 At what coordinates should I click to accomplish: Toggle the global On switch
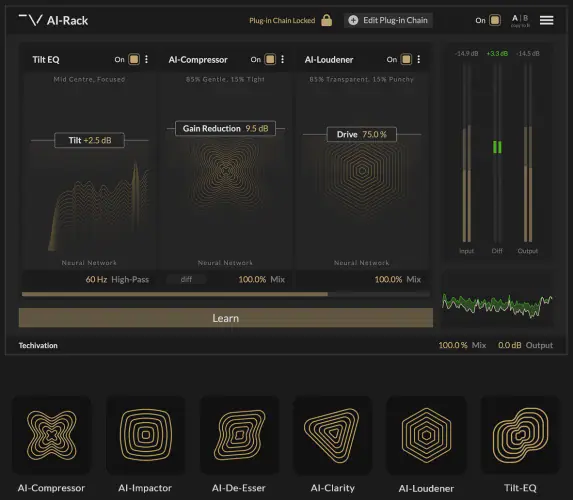(x=495, y=20)
